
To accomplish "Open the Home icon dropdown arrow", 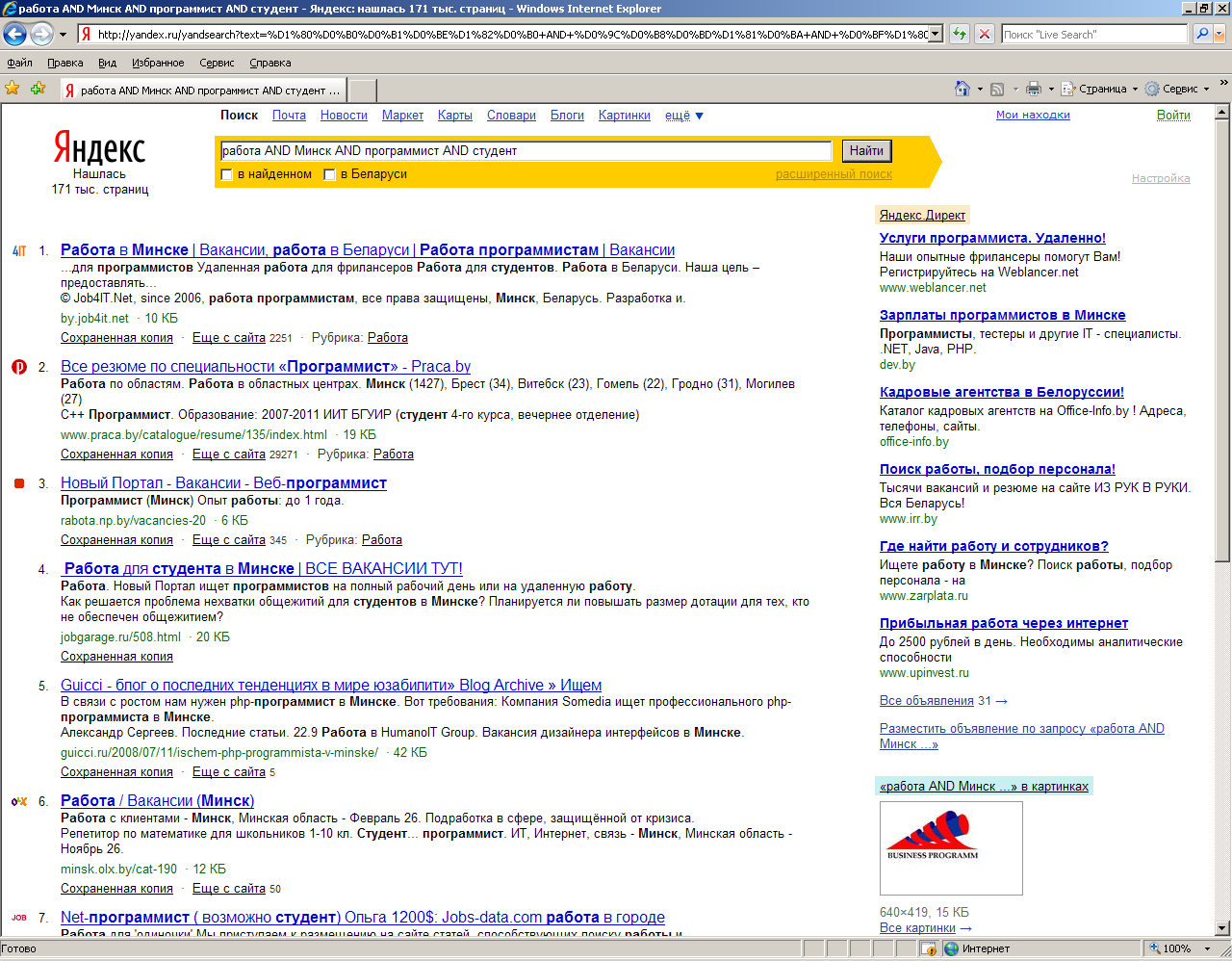I will [x=980, y=90].
